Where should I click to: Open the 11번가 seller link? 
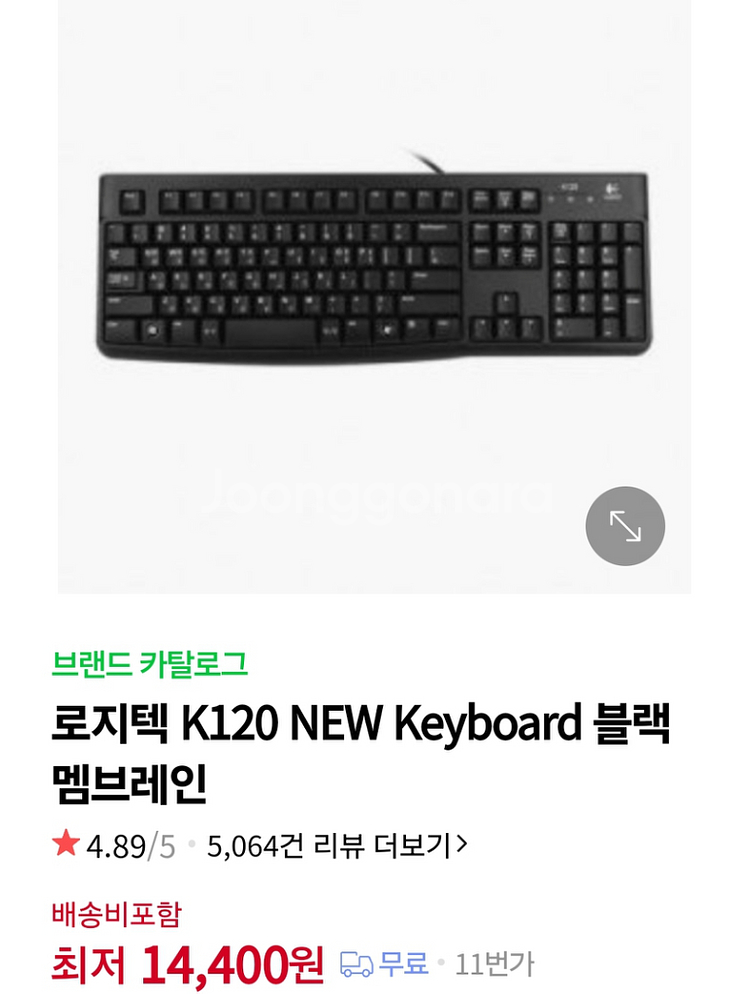(x=495, y=964)
